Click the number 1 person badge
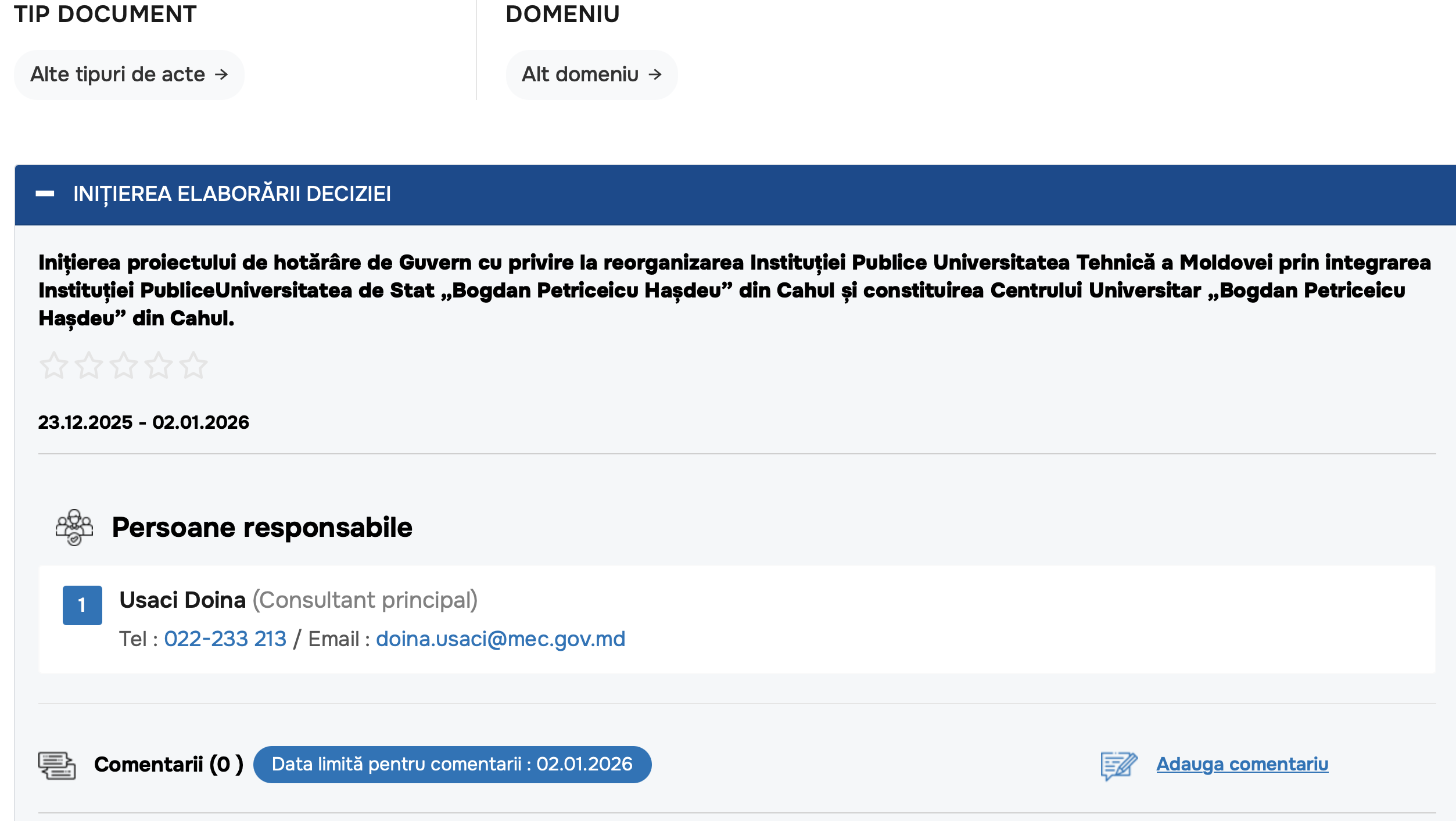The width and height of the screenshot is (1456, 821). pyautogui.click(x=82, y=605)
